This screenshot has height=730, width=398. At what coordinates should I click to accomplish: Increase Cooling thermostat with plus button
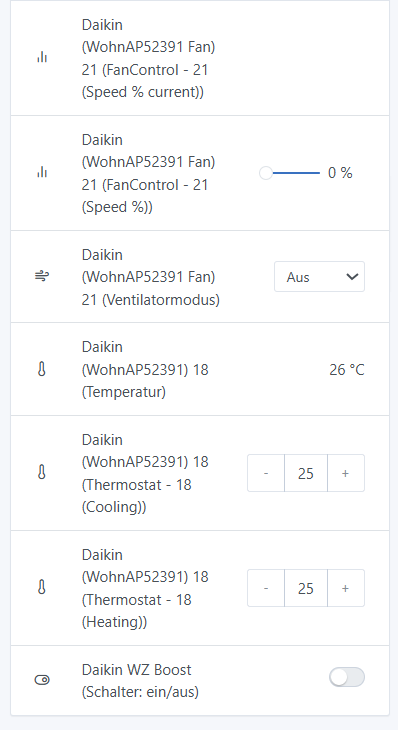click(x=346, y=473)
